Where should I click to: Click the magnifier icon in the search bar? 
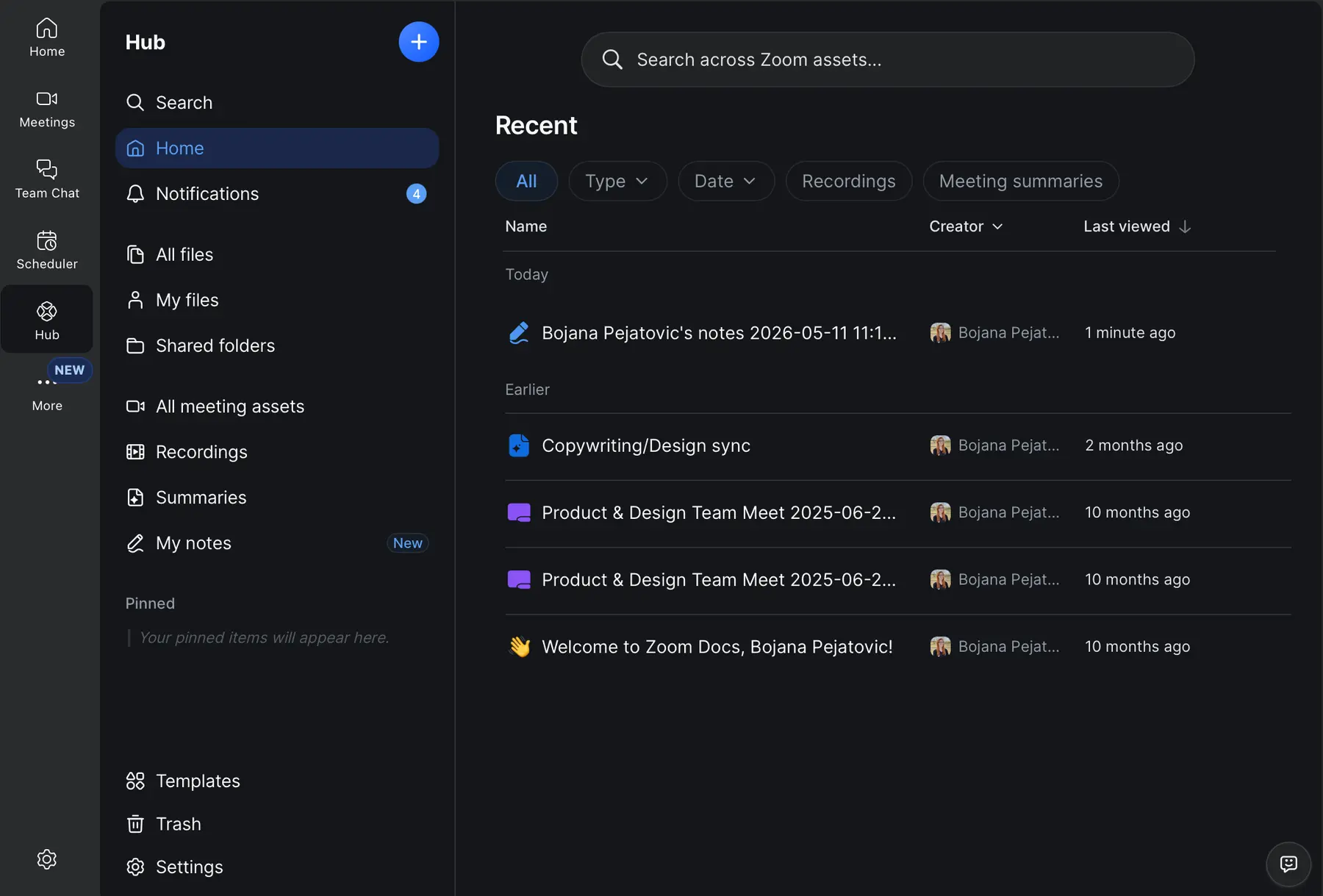612,60
